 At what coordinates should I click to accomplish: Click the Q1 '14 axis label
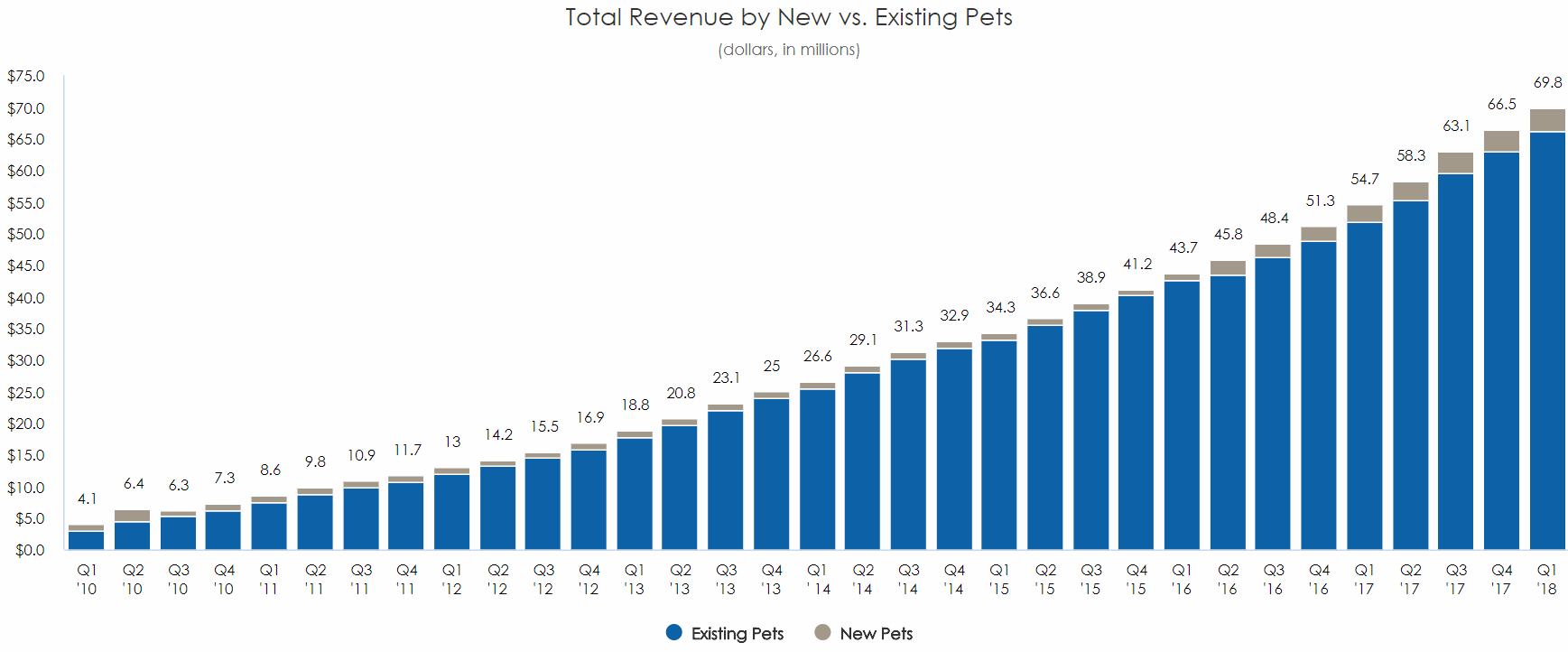(x=818, y=579)
